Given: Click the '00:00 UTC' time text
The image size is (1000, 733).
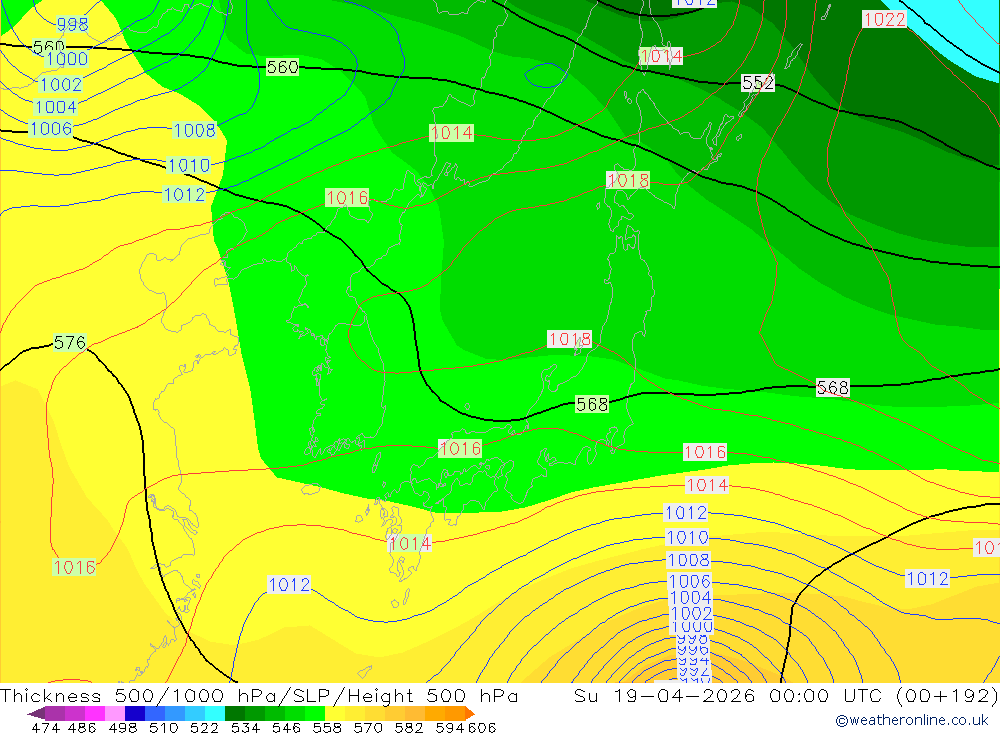Looking at the screenshot, I should point(825,695).
